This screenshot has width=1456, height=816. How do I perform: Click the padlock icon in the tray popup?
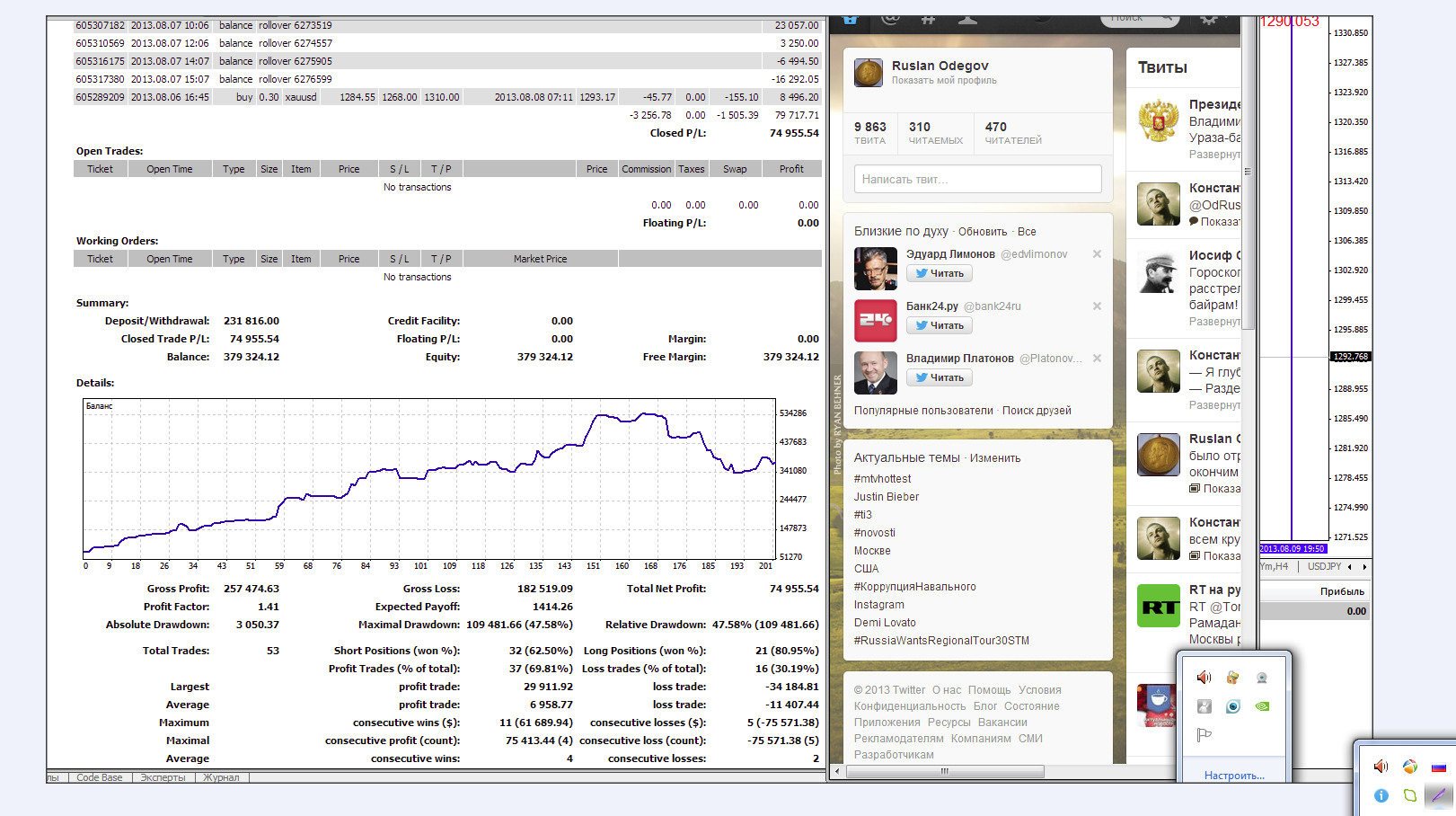1233,678
